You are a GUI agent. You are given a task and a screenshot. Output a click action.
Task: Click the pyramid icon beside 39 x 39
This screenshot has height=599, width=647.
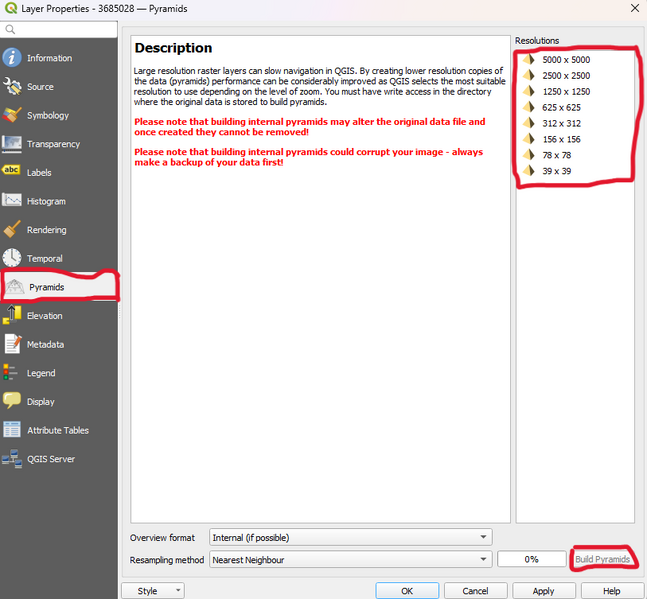[529, 170]
